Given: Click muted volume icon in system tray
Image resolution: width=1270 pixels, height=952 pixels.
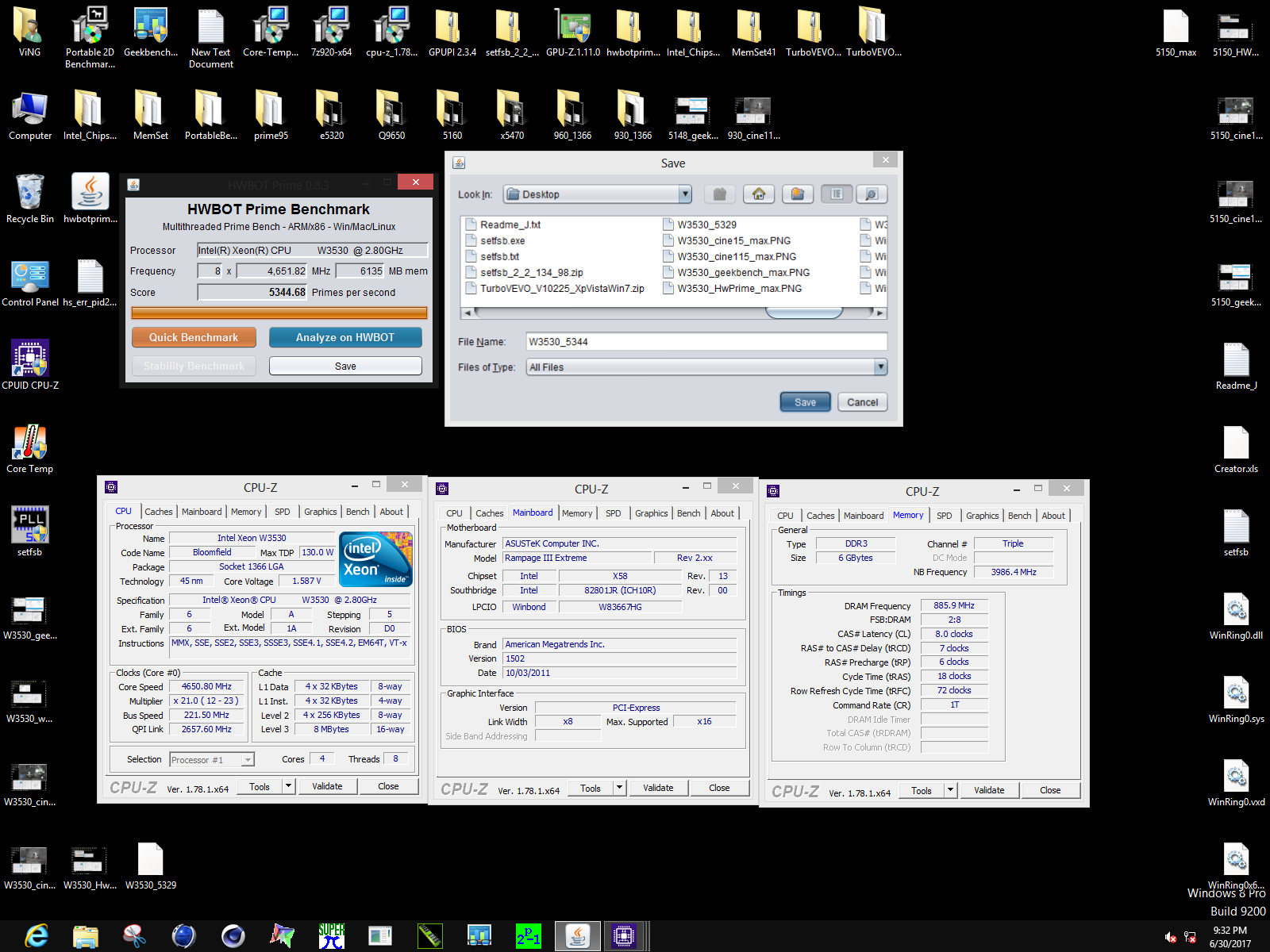Looking at the screenshot, I should (1170, 937).
